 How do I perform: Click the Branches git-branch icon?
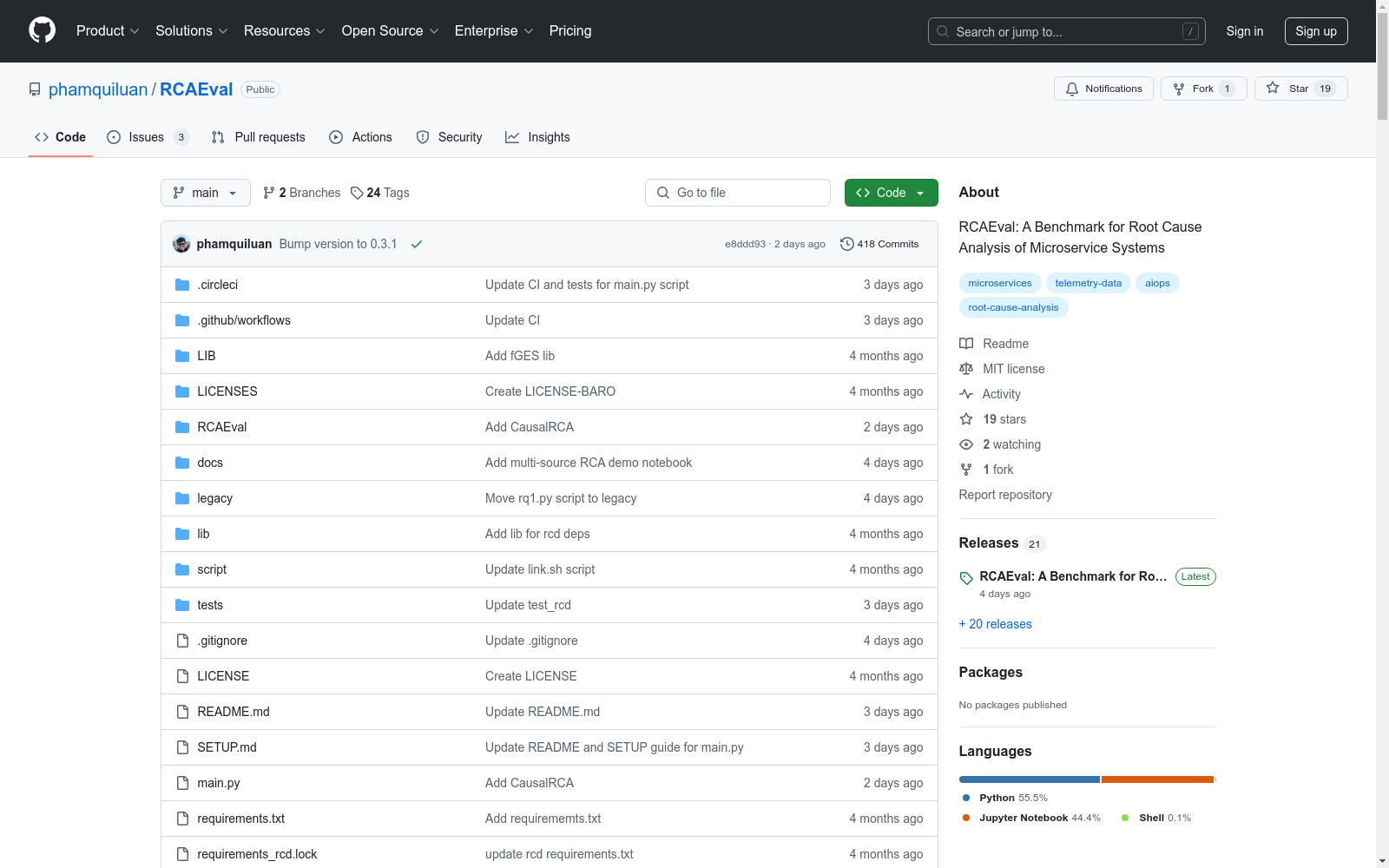pyautogui.click(x=269, y=193)
